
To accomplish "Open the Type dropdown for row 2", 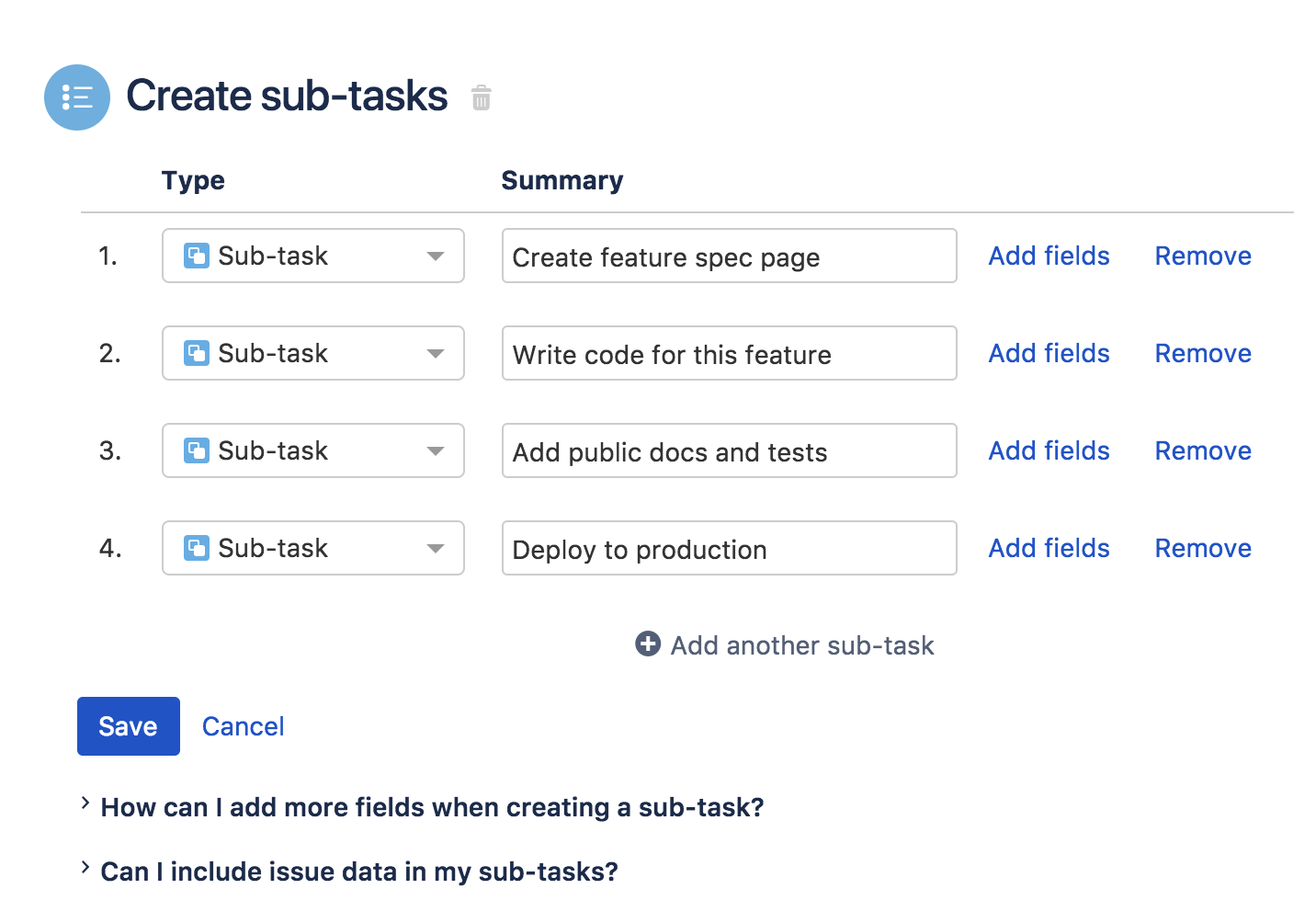I will pos(312,353).
